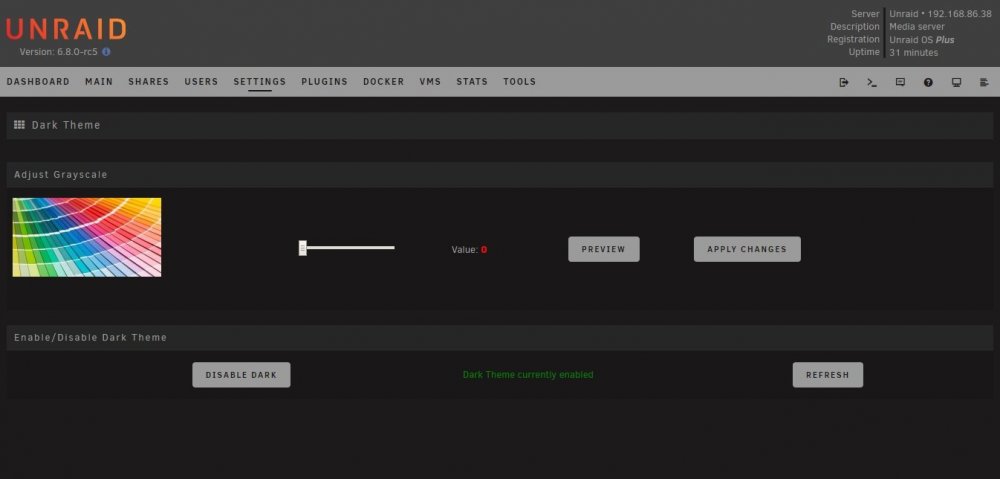The width and height of the screenshot is (1000, 479).
Task: Switch to the Users tab
Action: pyautogui.click(x=202, y=82)
